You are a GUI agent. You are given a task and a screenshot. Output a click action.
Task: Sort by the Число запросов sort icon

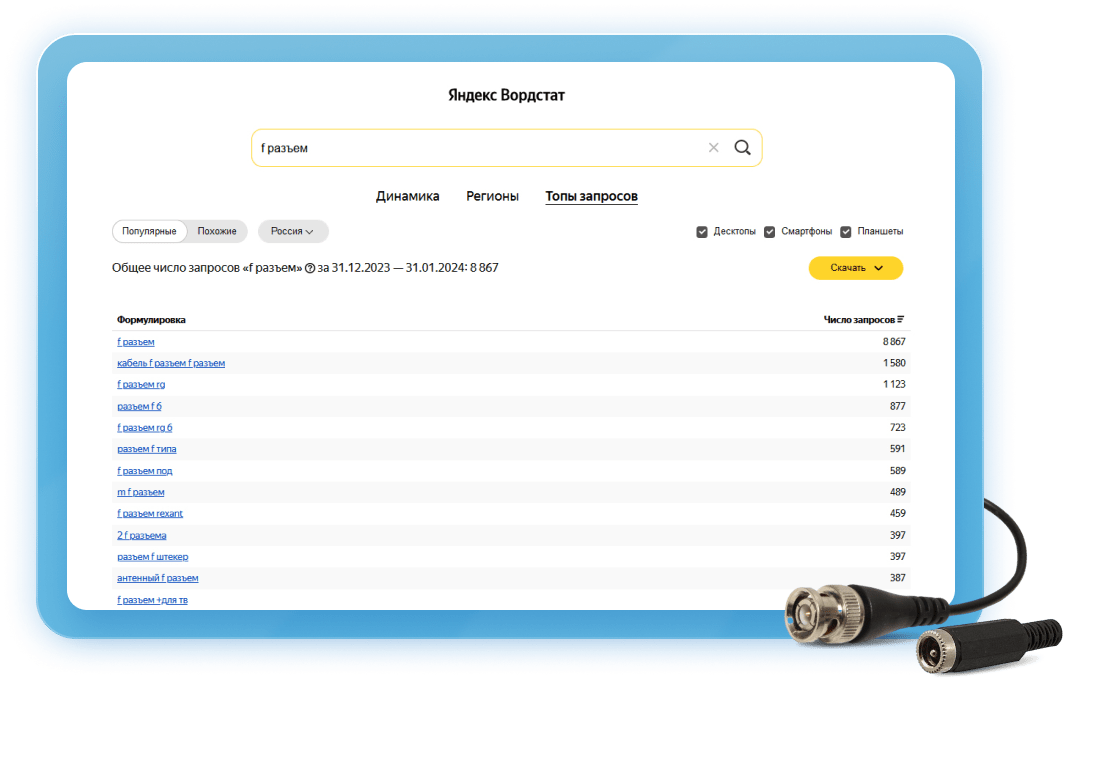tap(900, 319)
